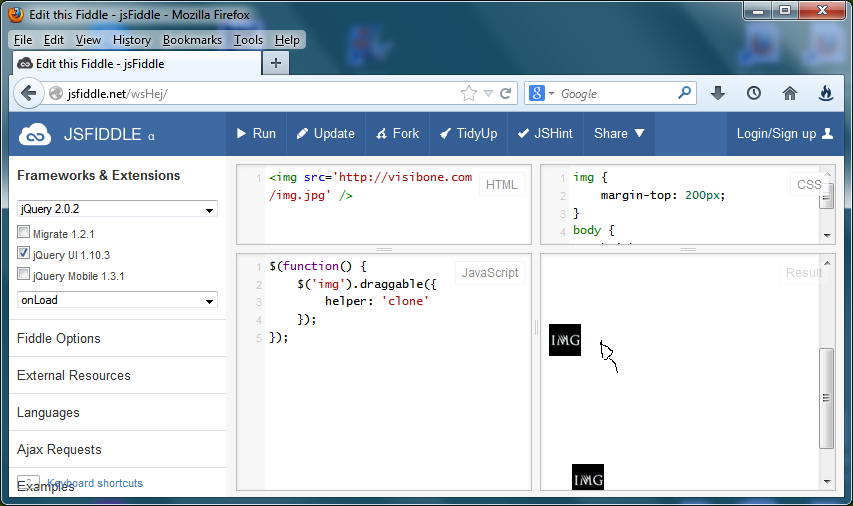Open the Edit menu
853x506 pixels.
[x=54, y=40]
